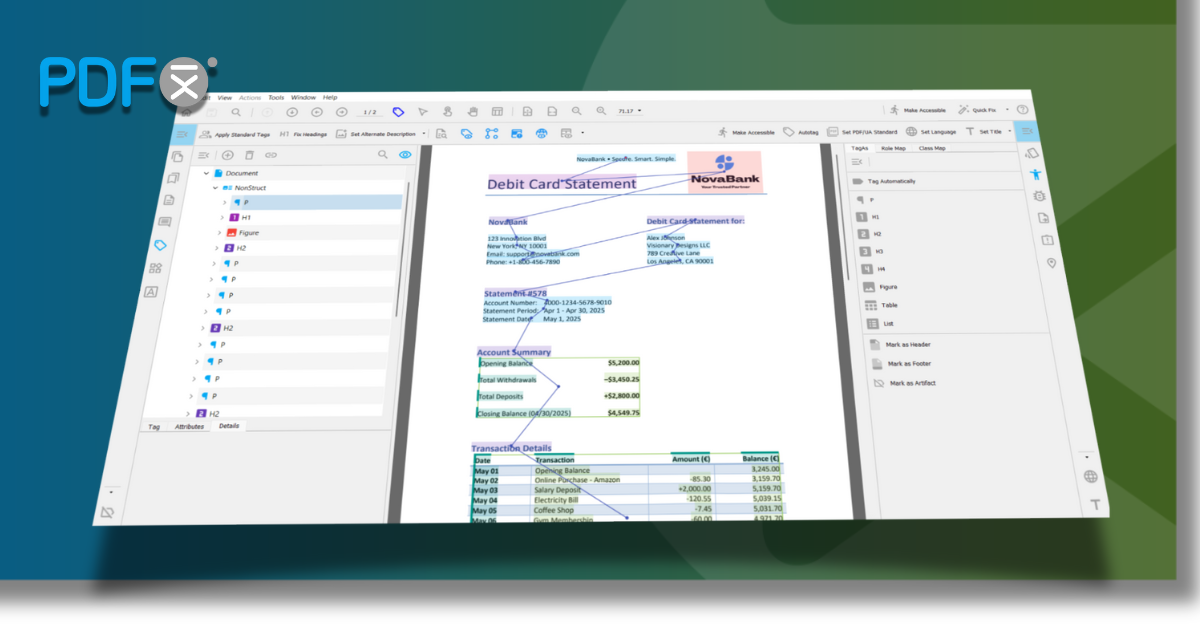
Task: Click Mark as Footer
Action: [901, 363]
